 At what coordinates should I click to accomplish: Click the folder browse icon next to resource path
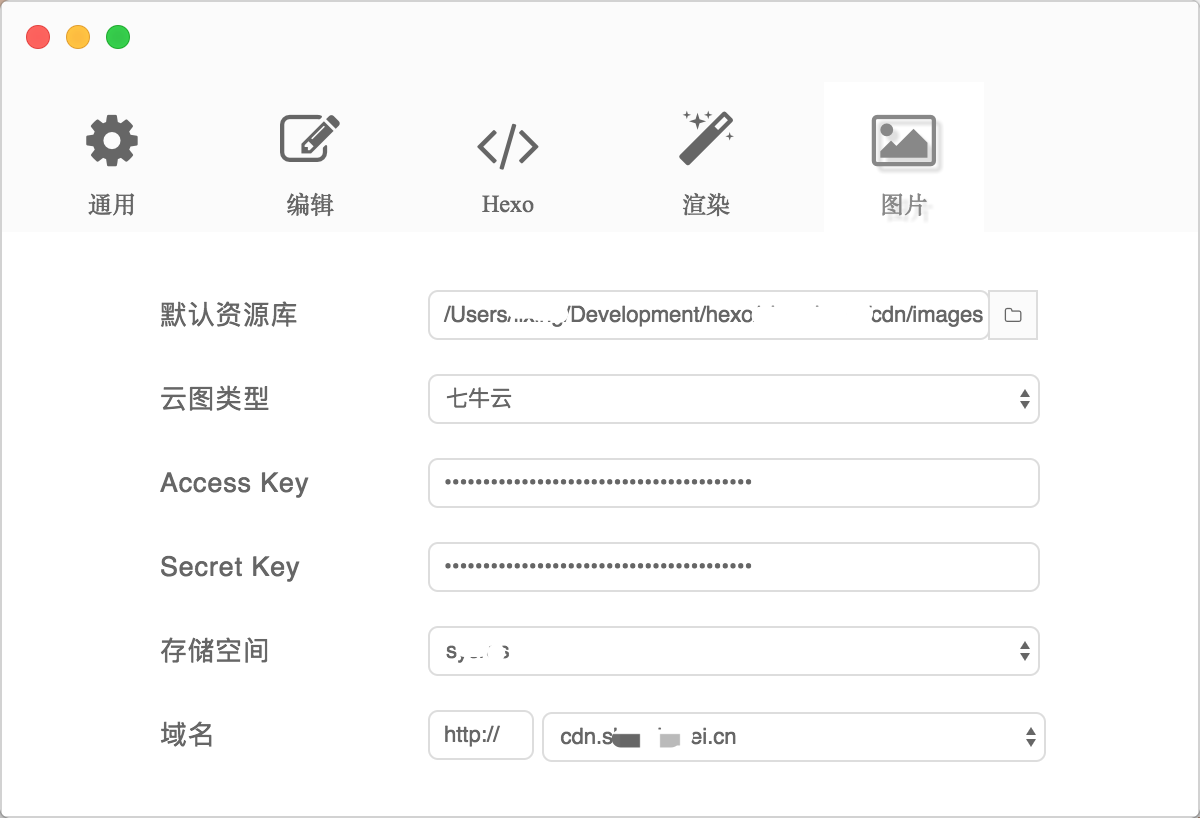pyautogui.click(x=1013, y=315)
